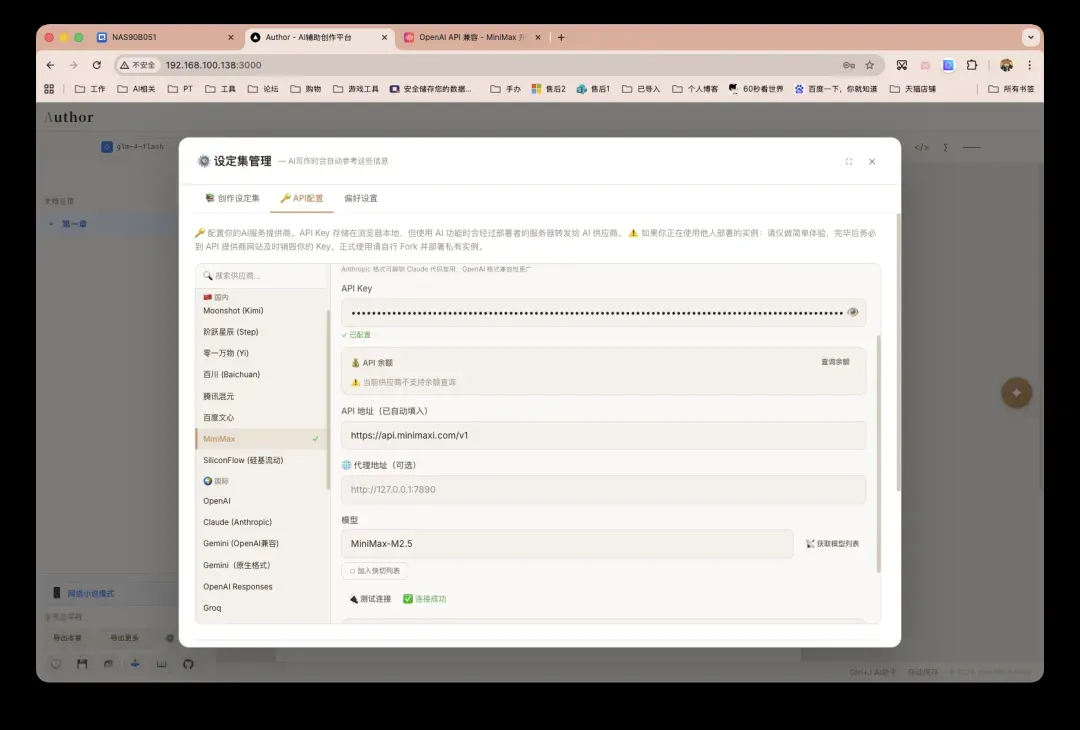1080x730 pixels.
Task: Bookmark this page with the star icon
Action: (x=870, y=65)
